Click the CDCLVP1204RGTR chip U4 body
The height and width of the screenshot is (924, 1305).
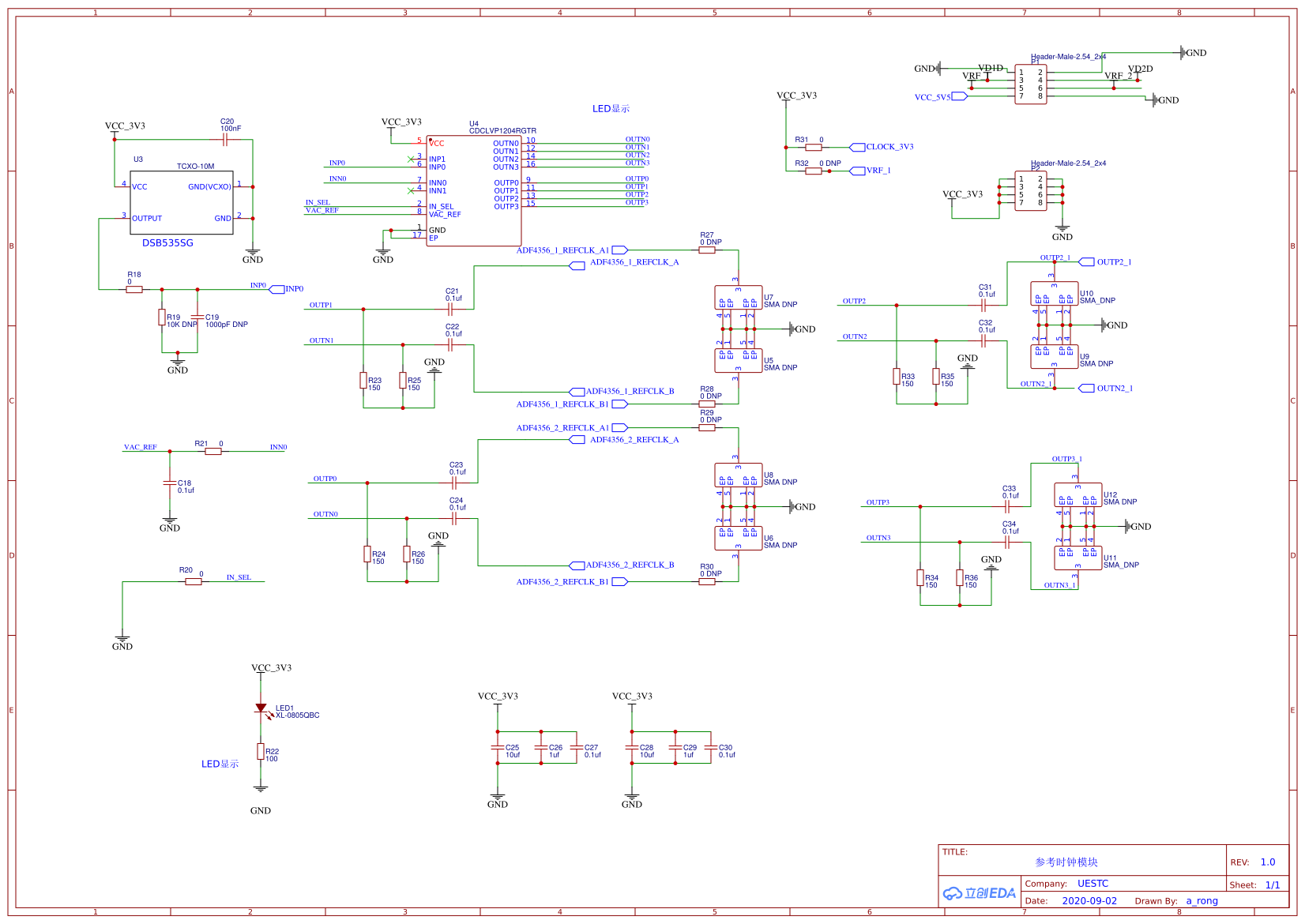(x=474, y=190)
